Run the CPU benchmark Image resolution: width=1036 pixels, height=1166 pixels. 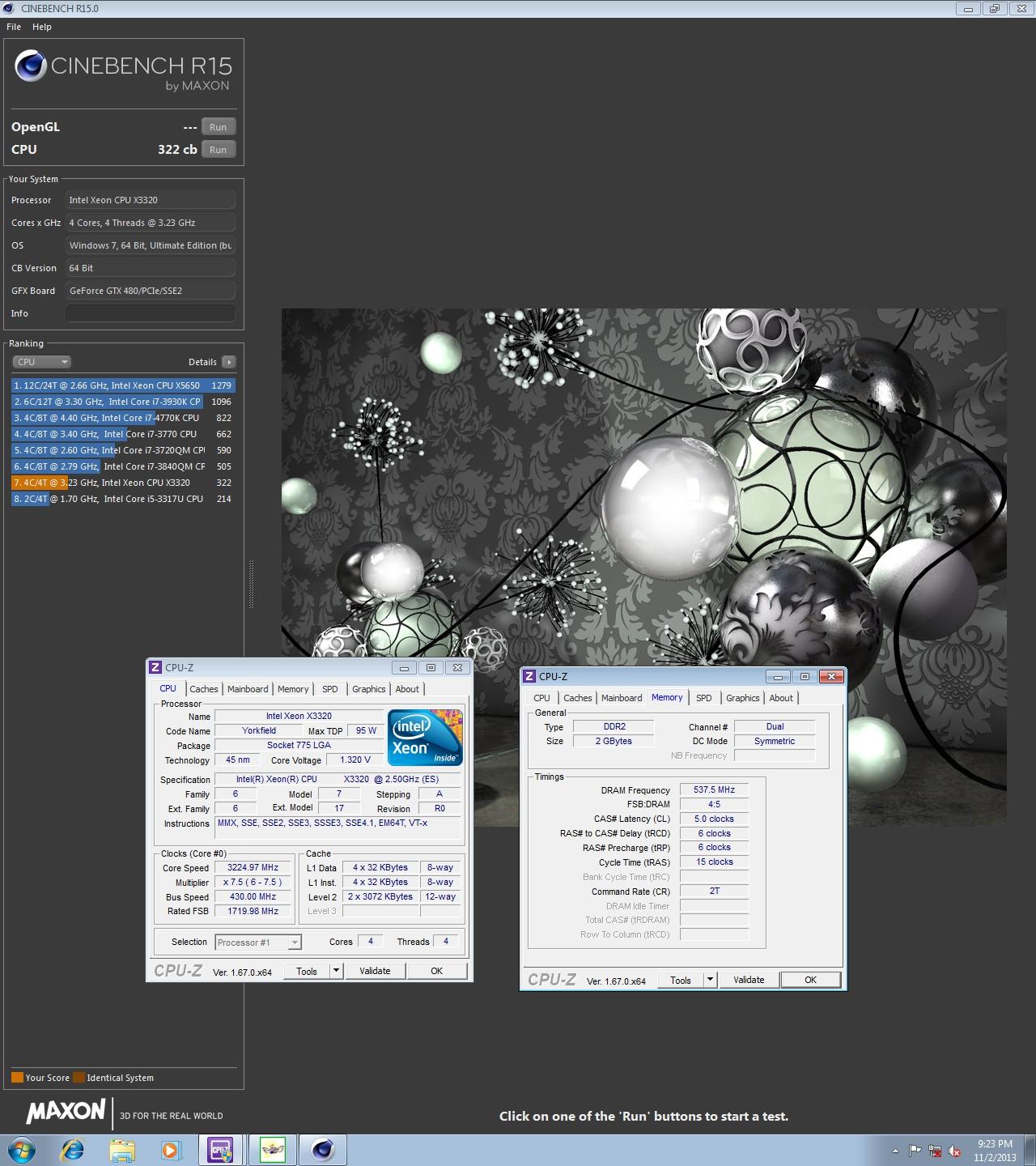click(219, 150)
